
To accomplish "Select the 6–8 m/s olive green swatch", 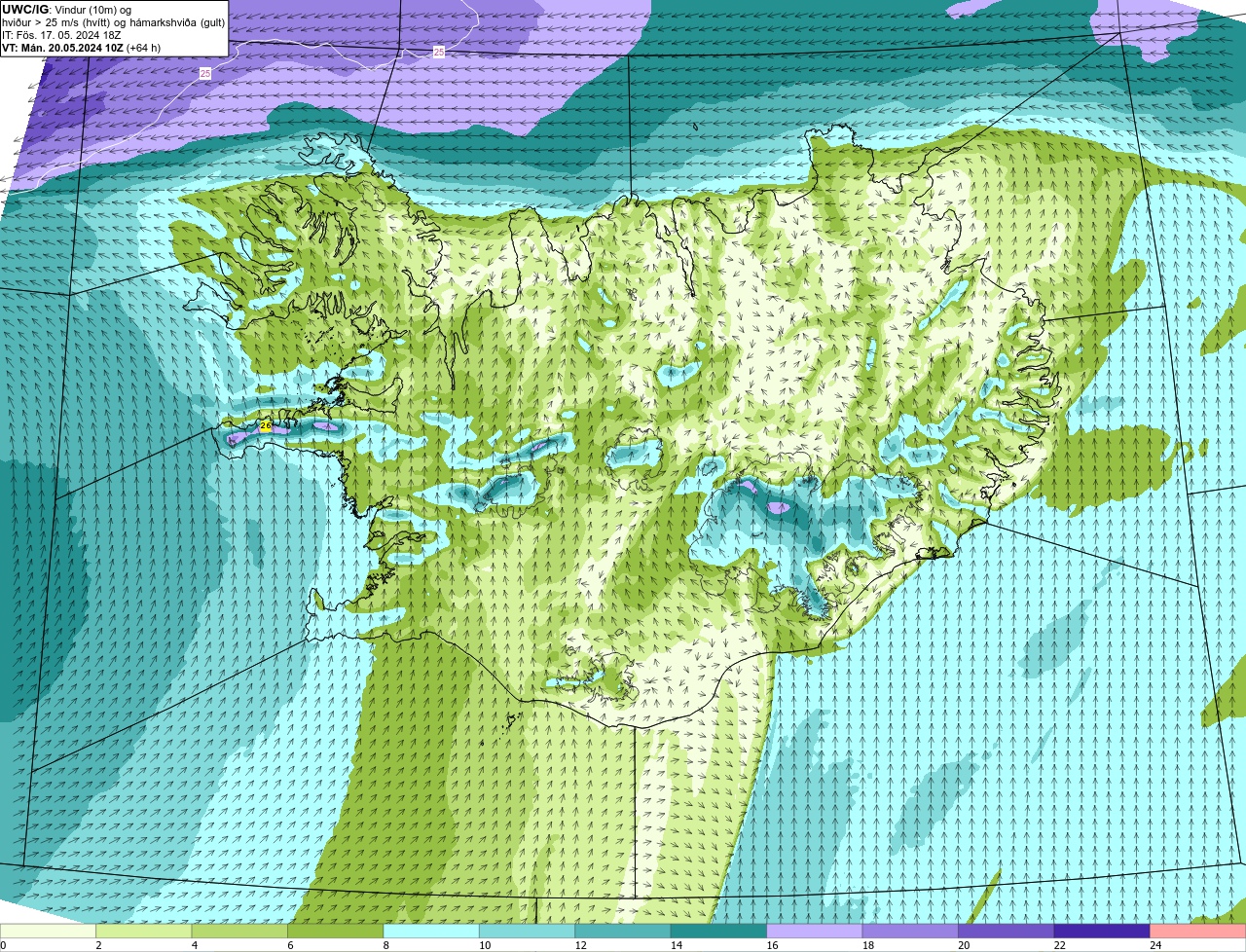I will pyautogui.click(x=336, y=932).
